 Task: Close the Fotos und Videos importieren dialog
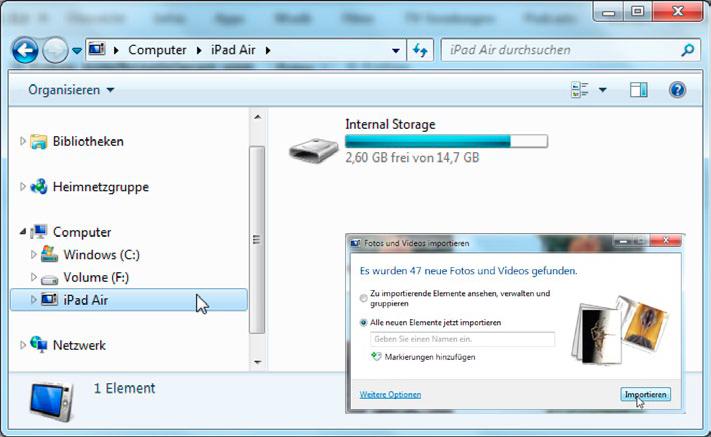[666, 241]
